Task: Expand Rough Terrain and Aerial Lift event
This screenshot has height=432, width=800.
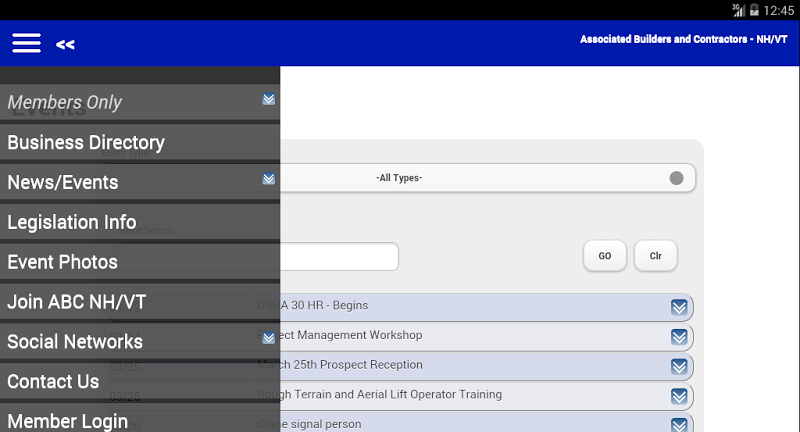Action: tap(679, 396)
